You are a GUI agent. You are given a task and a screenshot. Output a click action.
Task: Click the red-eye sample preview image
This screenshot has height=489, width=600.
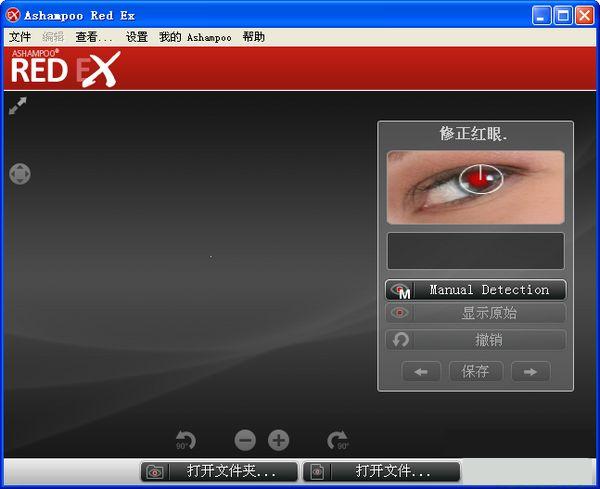[476, 187]
